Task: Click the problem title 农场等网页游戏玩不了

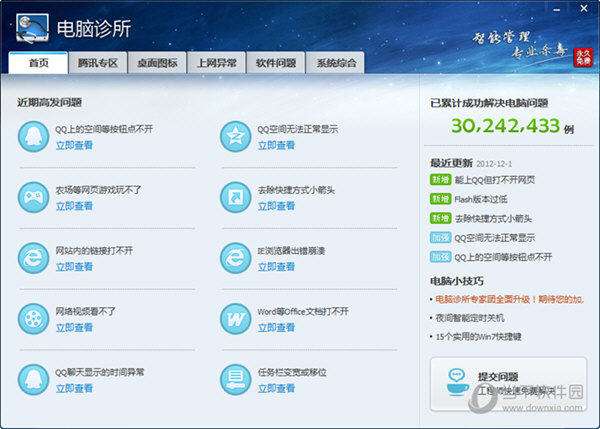Action: 98,190
